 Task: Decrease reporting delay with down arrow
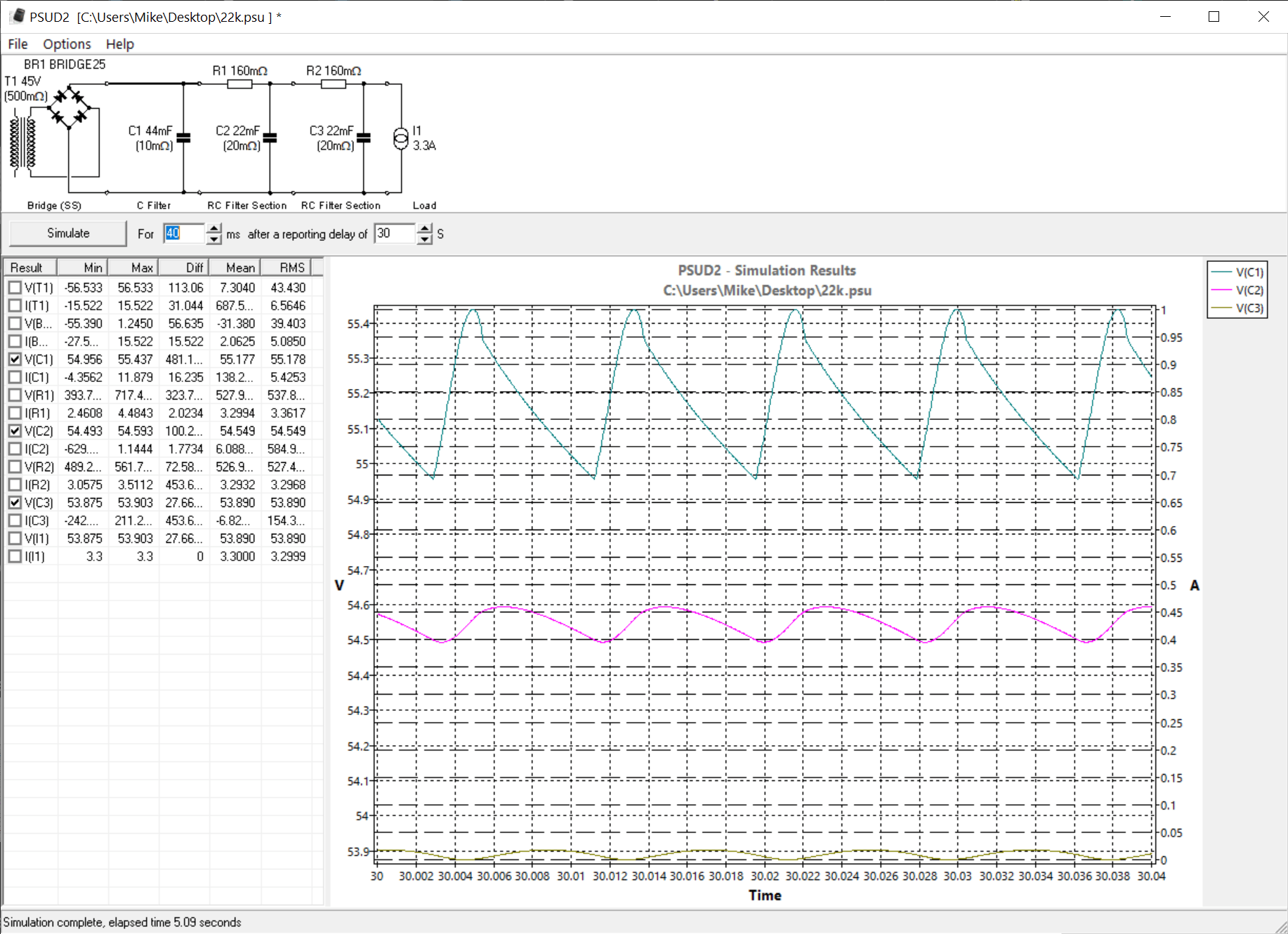click(x=424, y=239)
